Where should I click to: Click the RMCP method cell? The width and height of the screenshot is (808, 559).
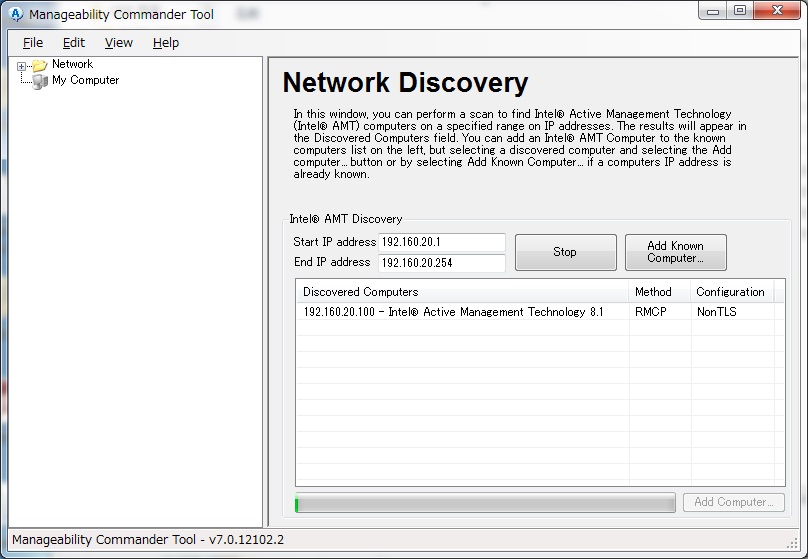point(650,312)
